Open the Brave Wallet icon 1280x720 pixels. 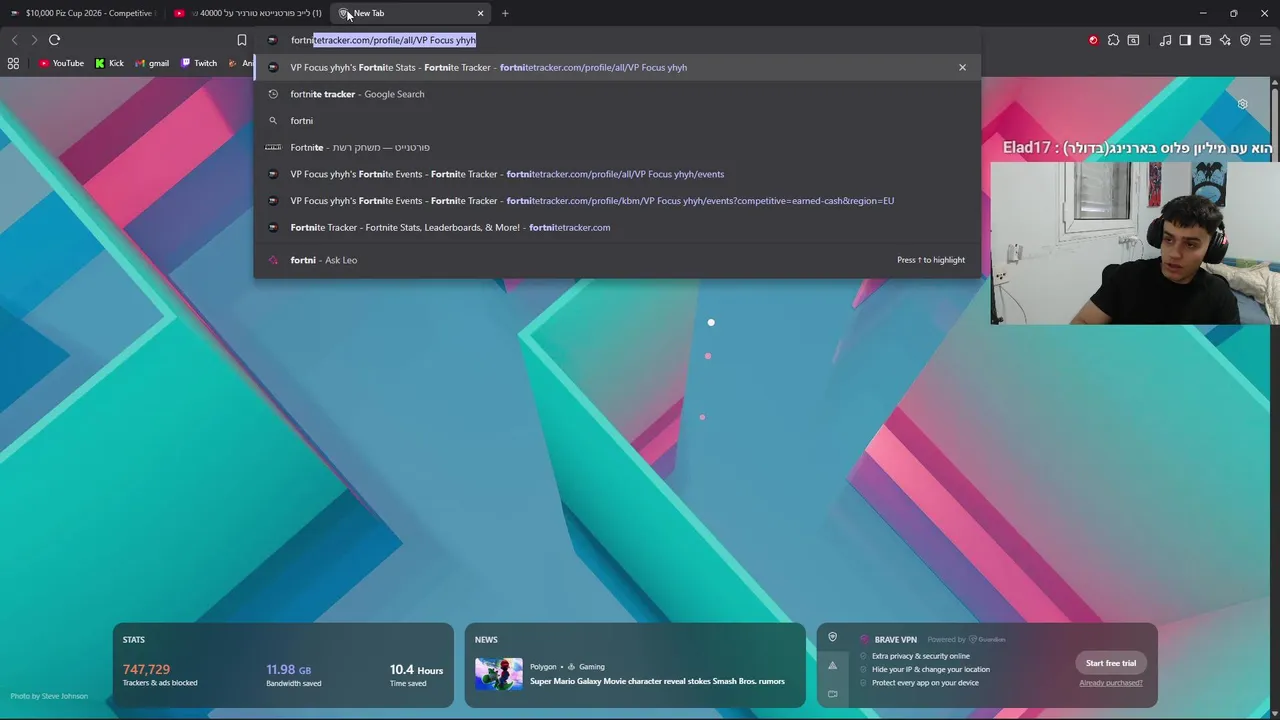point(1205,40)
